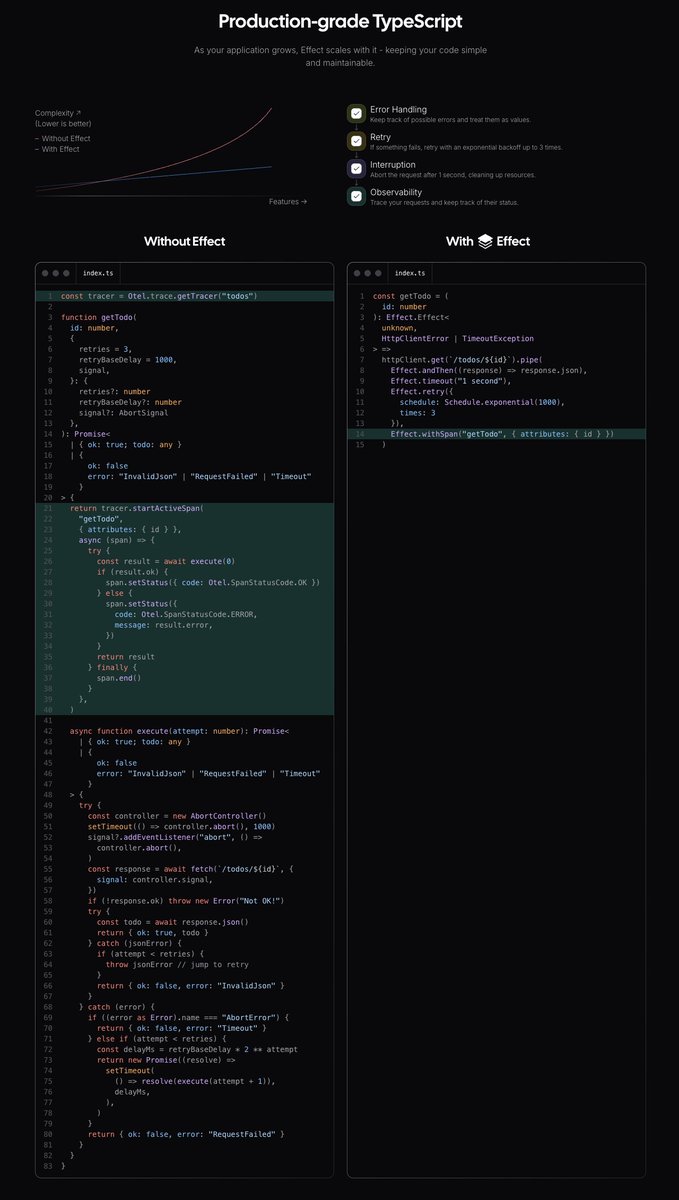Viewport: 679px width, 1200px height.
Task: Click the 'signal?: AbortSignal' code line
Action: click(125, 412)
